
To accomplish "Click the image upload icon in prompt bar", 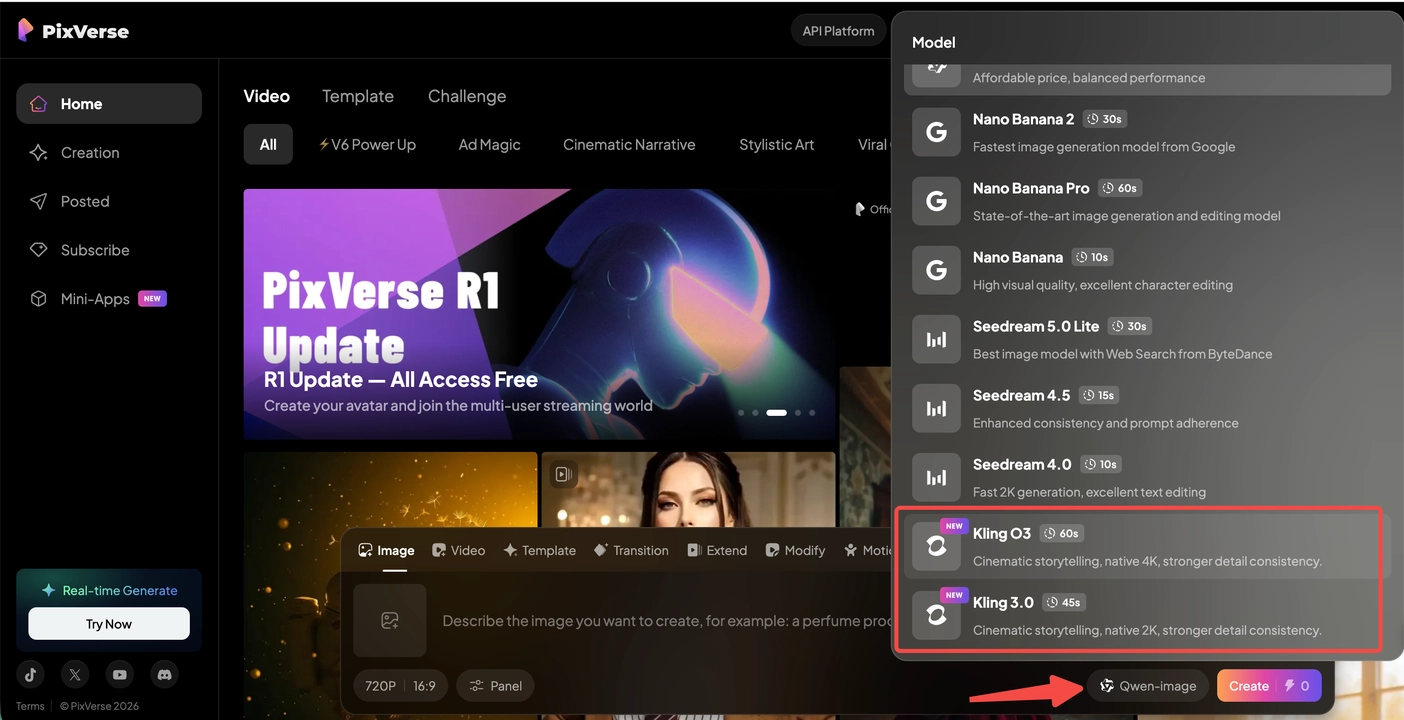I will 390,620.
